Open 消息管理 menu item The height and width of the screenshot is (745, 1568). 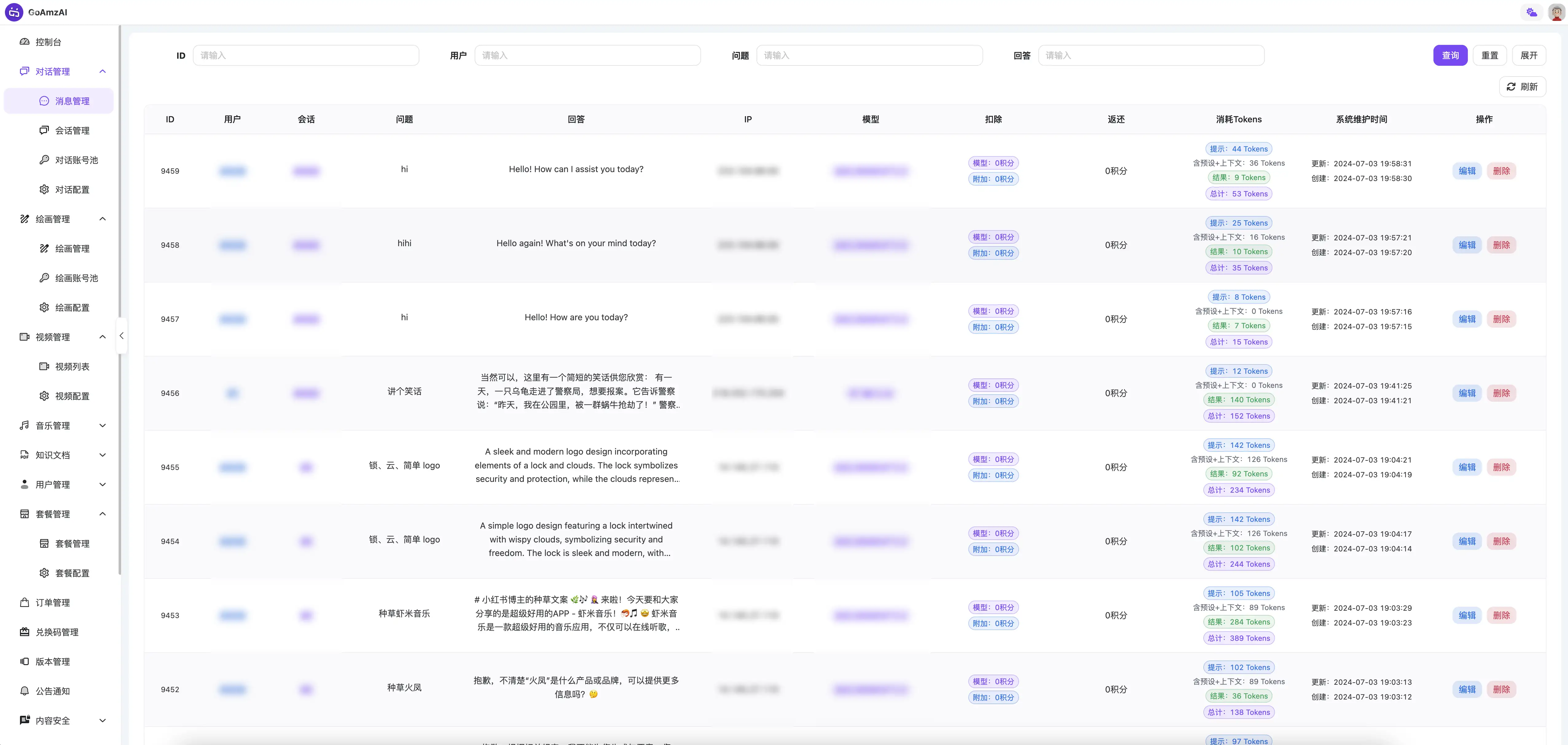tap(59, 101)
